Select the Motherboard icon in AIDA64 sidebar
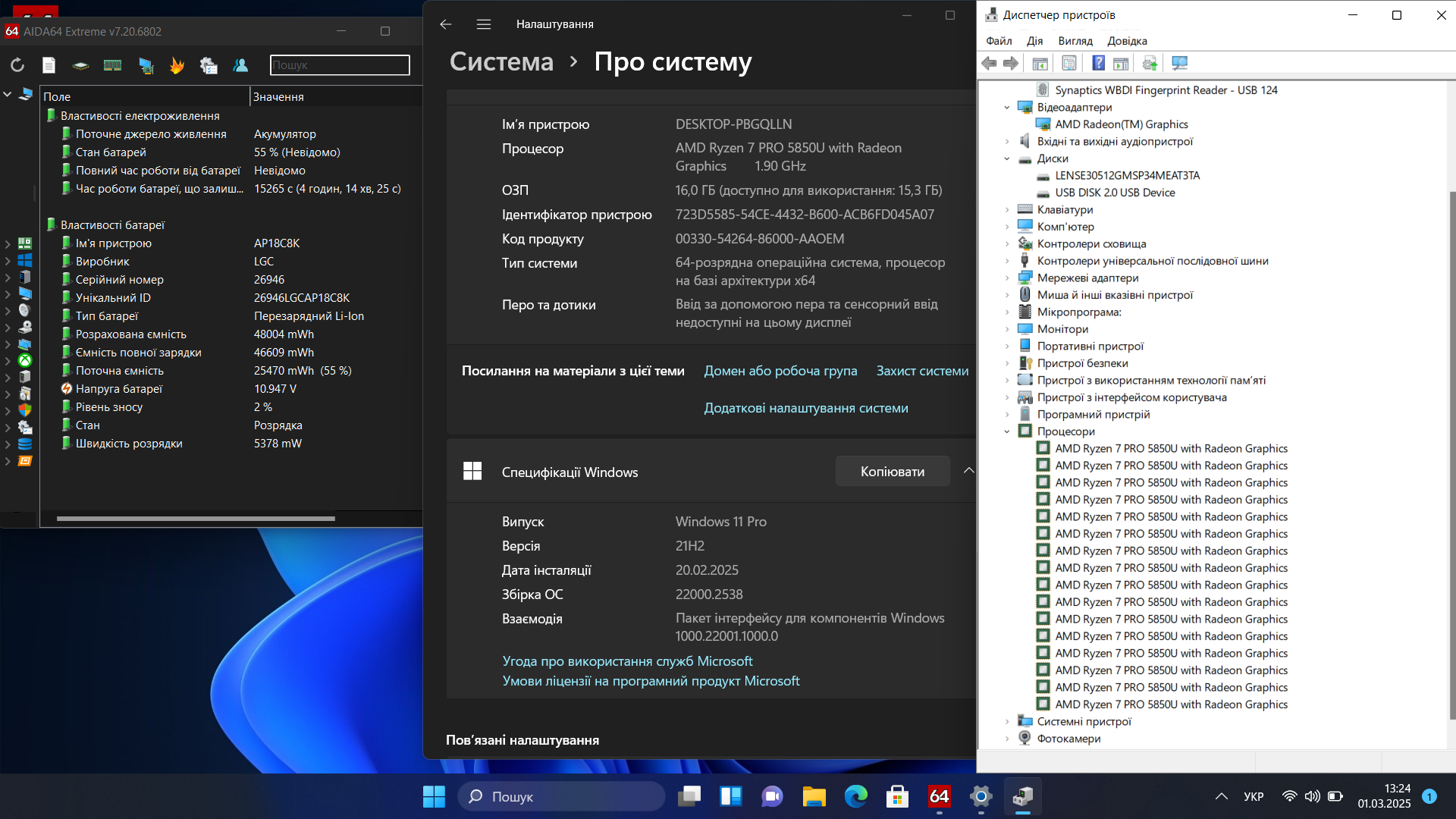 point(25,243)
